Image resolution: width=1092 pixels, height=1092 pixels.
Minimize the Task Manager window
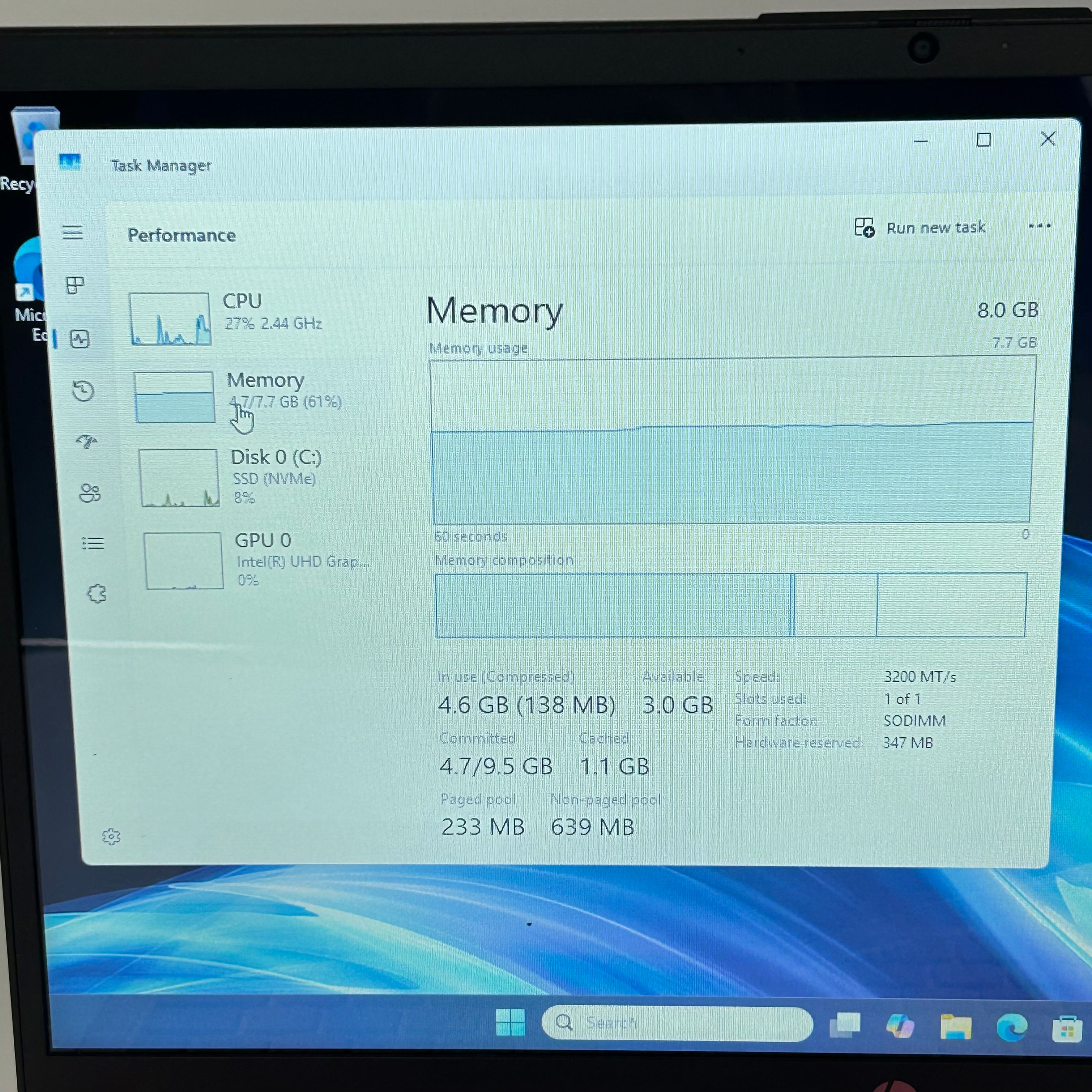tap(921, 141)
